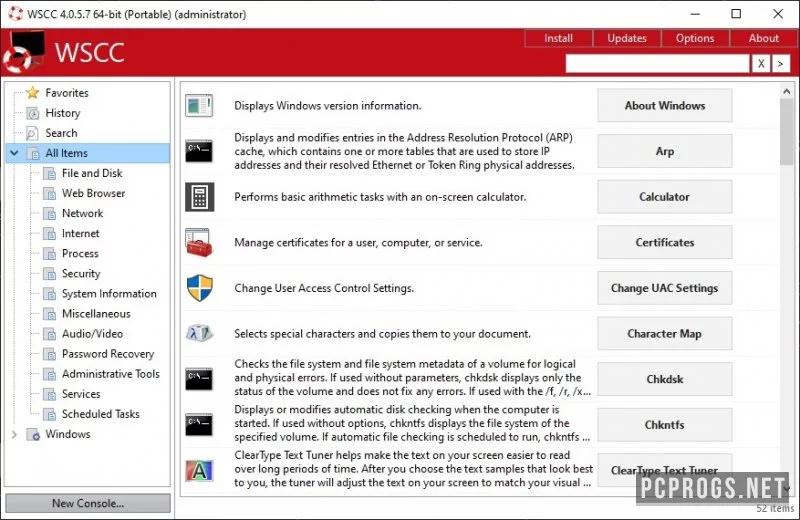Click Change UAC Settings button
The height and width of the screenshot is (520, 800).
[665, 288]
